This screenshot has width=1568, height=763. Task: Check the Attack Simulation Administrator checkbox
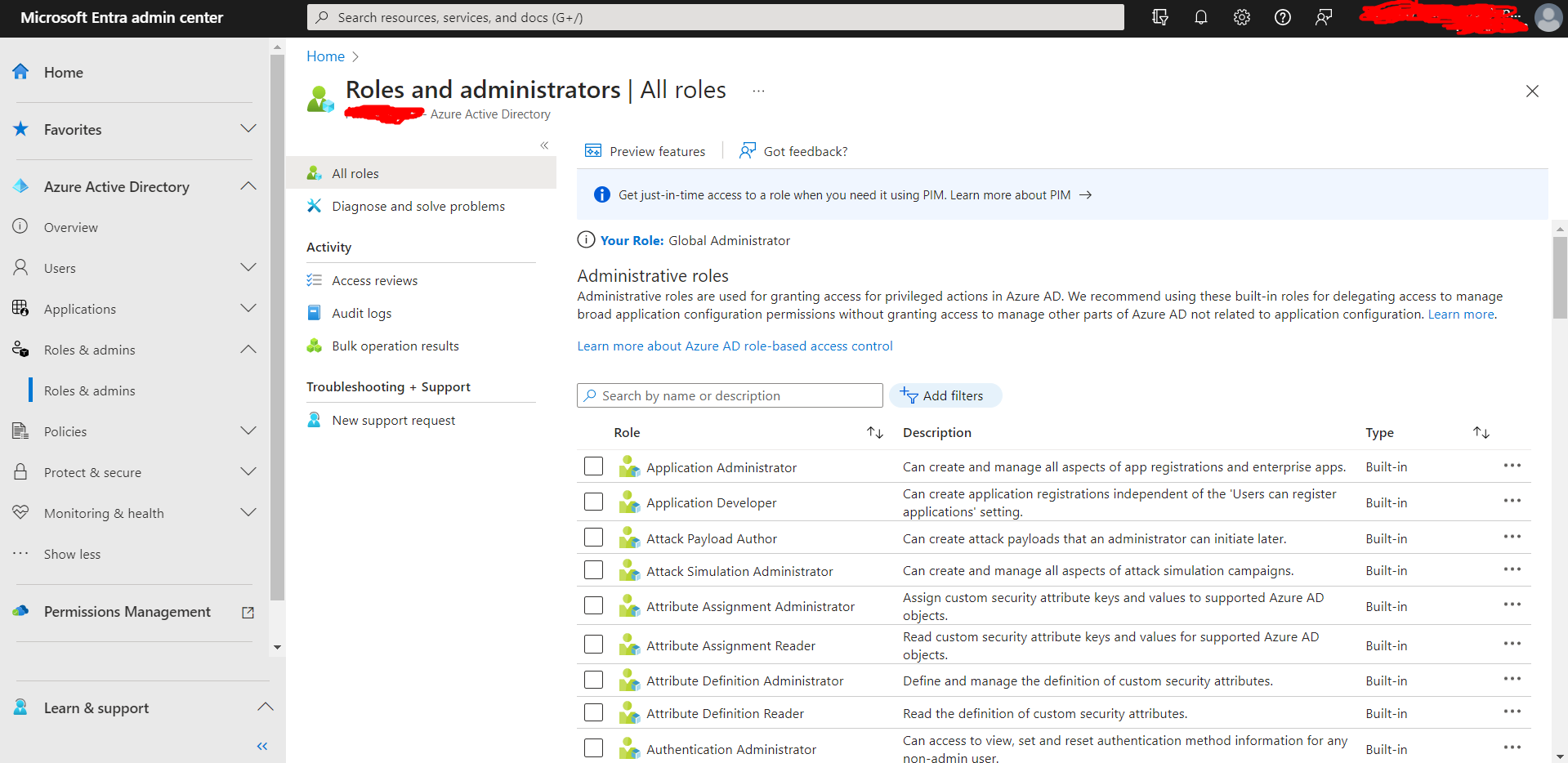point(594,570)
